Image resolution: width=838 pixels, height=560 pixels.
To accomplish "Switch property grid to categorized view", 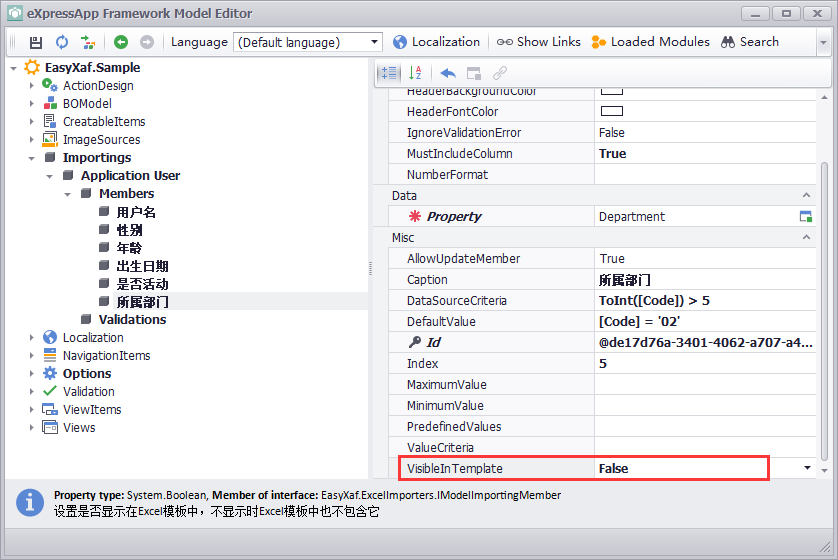I will [389, 73].
